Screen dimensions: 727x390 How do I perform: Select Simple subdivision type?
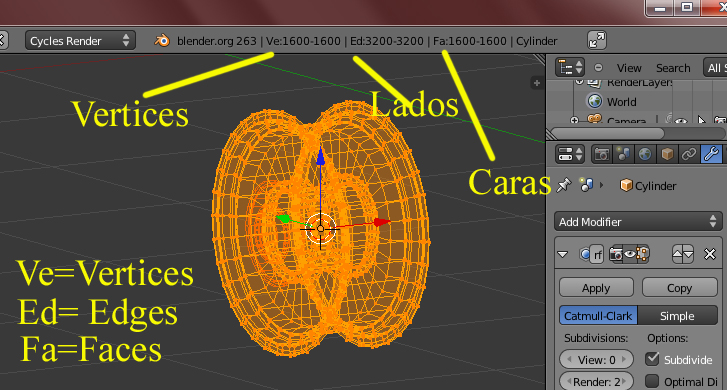(677, 315)
